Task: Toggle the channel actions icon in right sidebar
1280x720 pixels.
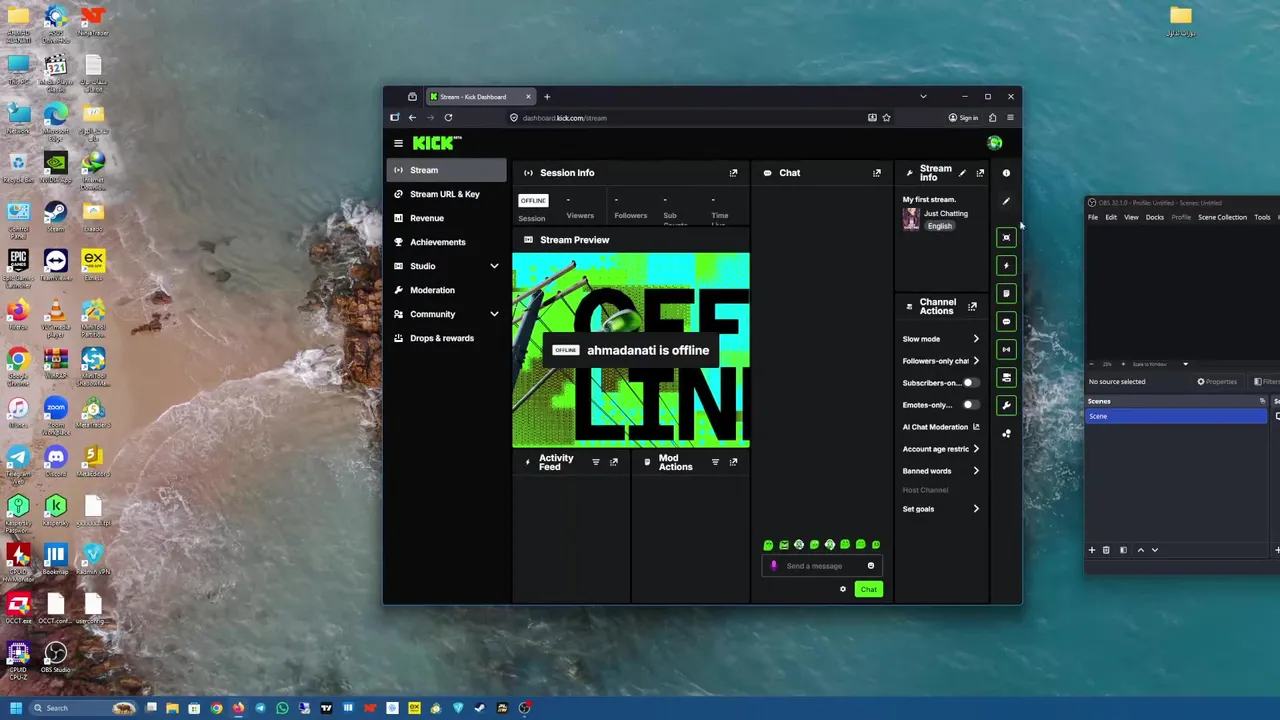Action: [1006, 377]
